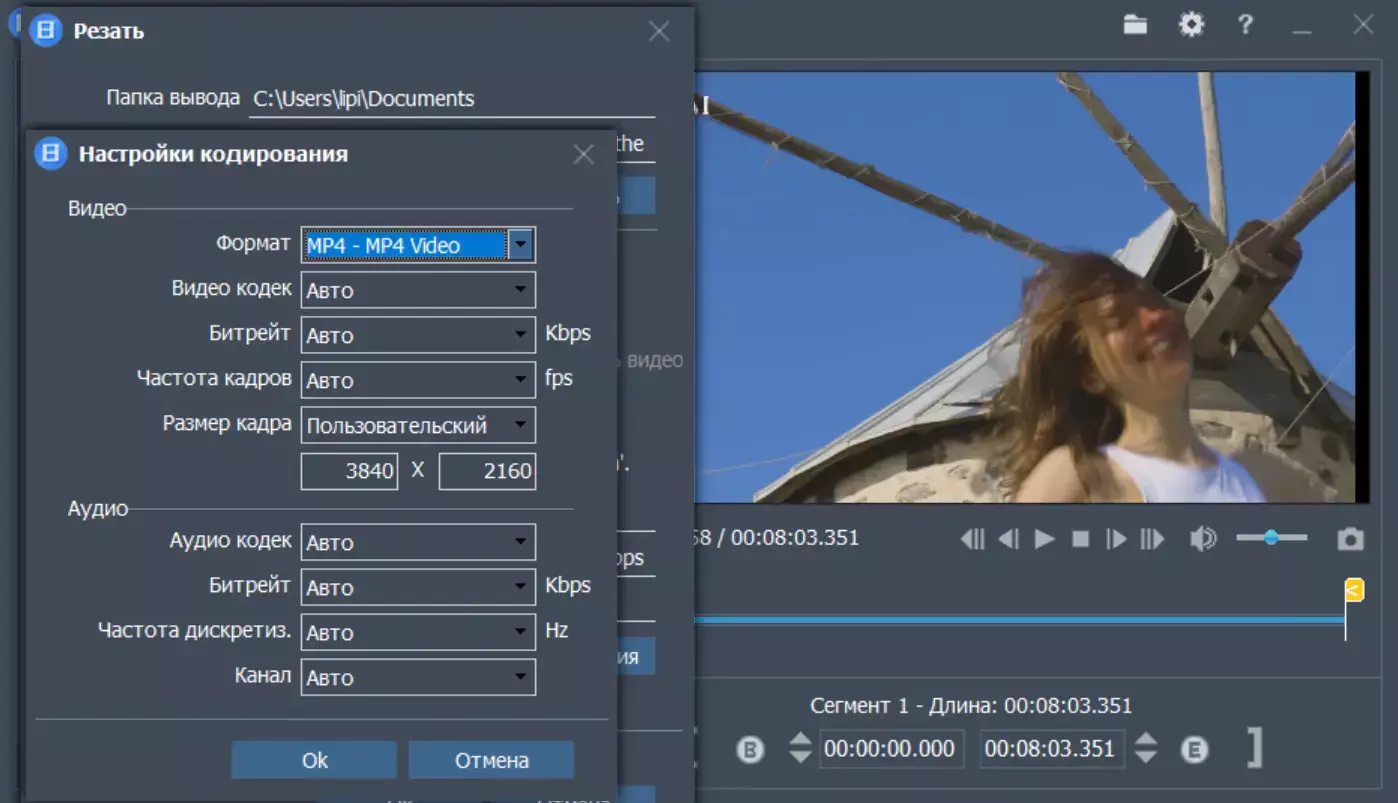Click the Отмена button
Image resolution: width=1398 pixels, height=803 pixels.
pyautogui.click(x=491, y=760)
